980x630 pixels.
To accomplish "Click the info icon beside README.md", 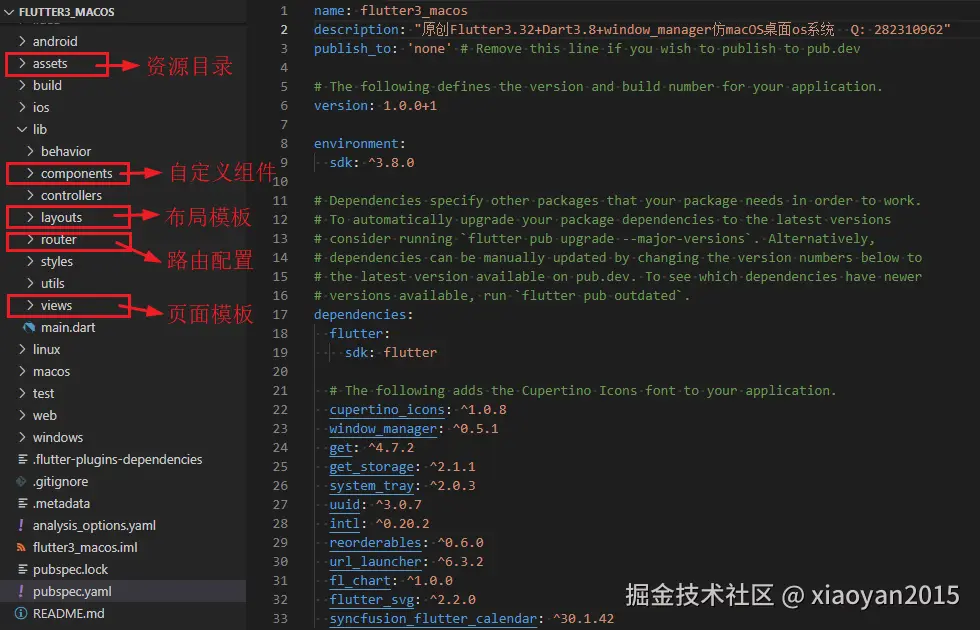I will pos(21,613).
